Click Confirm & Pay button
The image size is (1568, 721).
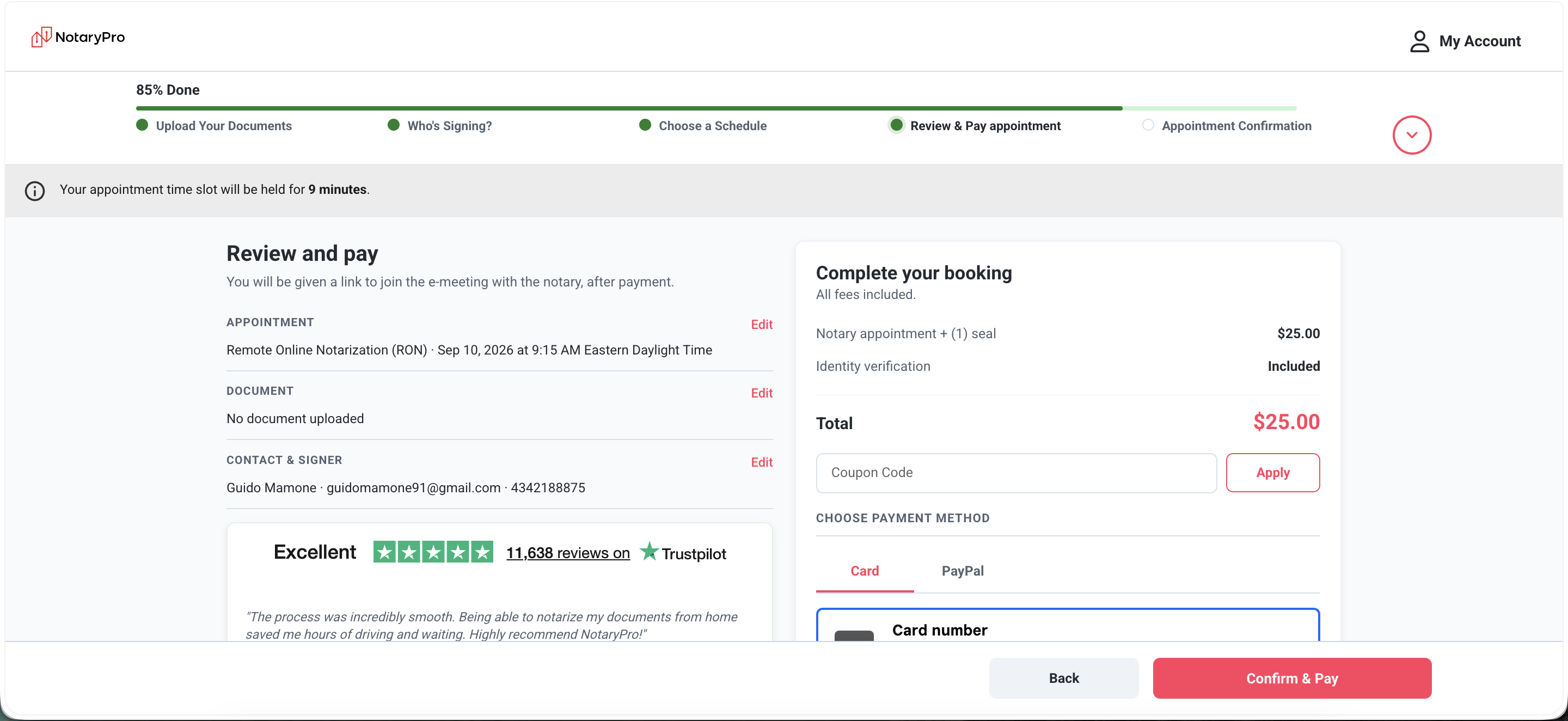[1291, 679]
